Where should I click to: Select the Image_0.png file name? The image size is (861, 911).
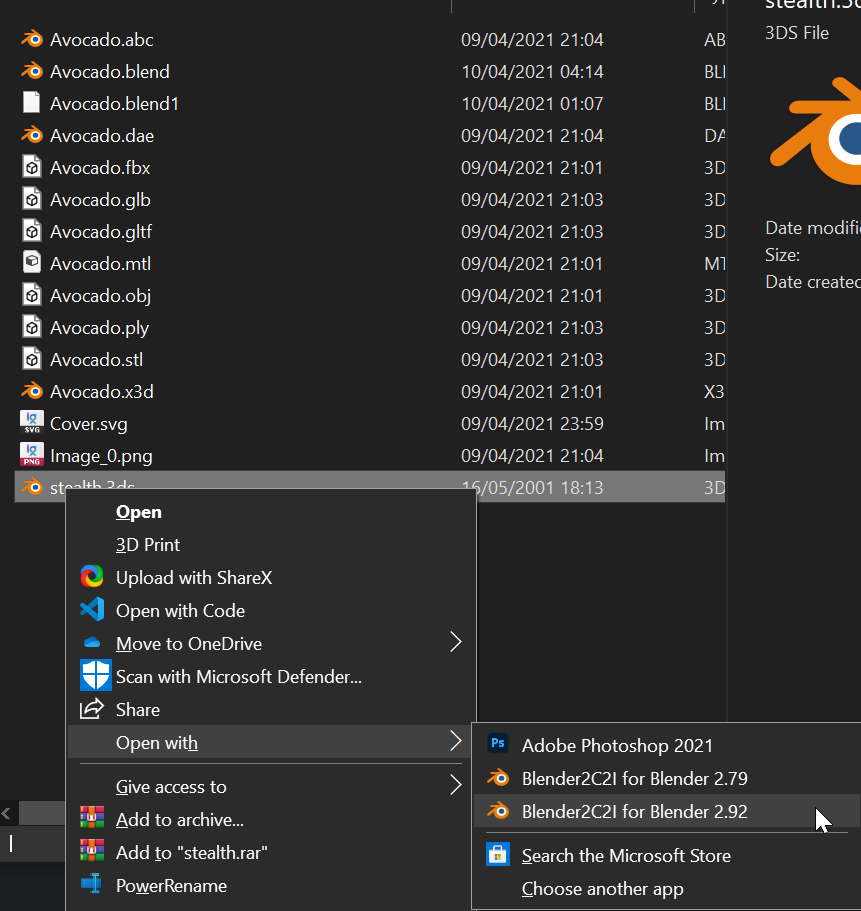pos(101,456)
